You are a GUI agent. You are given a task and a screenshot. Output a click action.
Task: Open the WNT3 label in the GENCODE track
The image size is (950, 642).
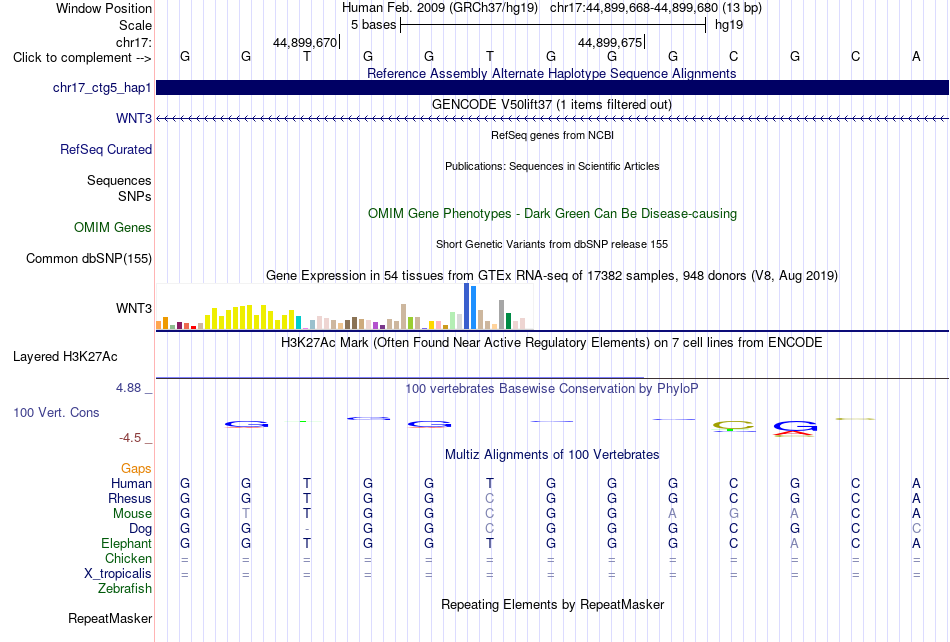(x=134, y=118)
